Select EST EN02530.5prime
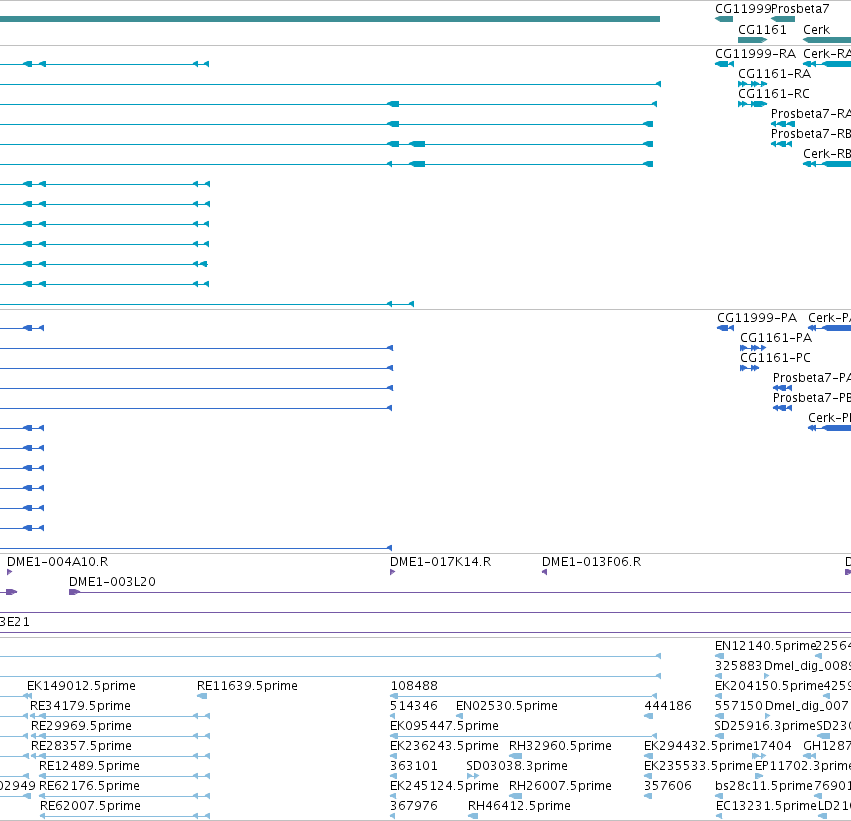851x821 pixels. coord(506,706)
